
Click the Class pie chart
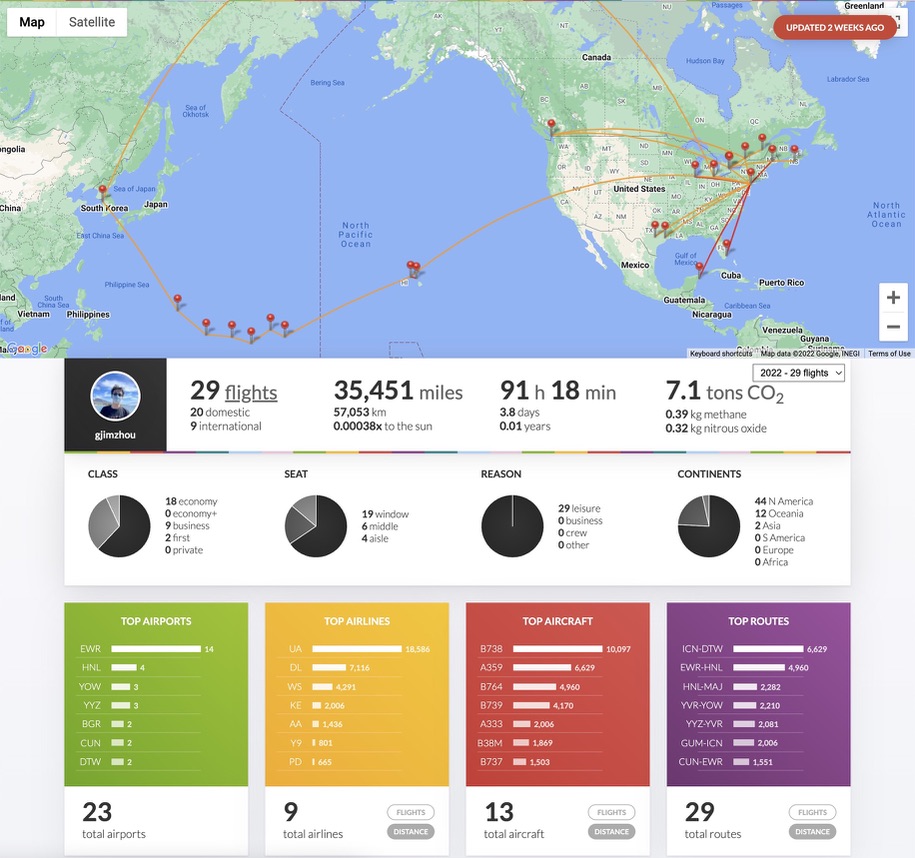tap(119, 526)
